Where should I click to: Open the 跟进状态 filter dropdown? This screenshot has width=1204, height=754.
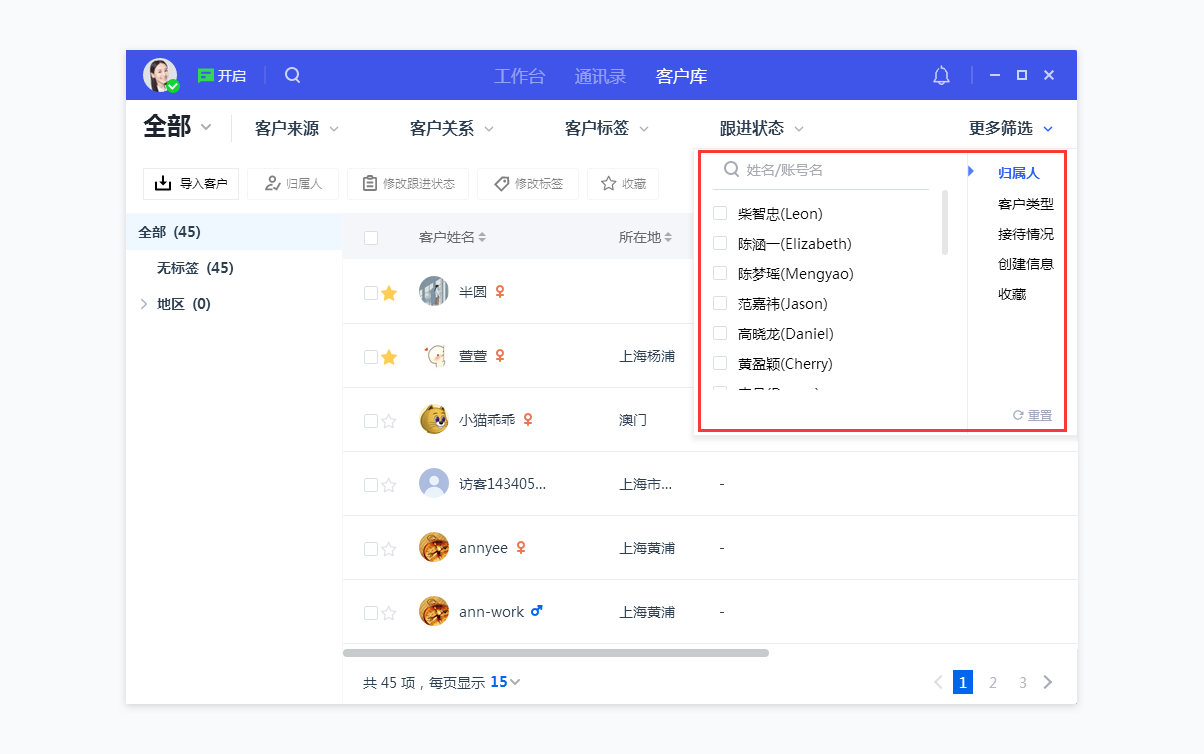[x=762, y=129]
